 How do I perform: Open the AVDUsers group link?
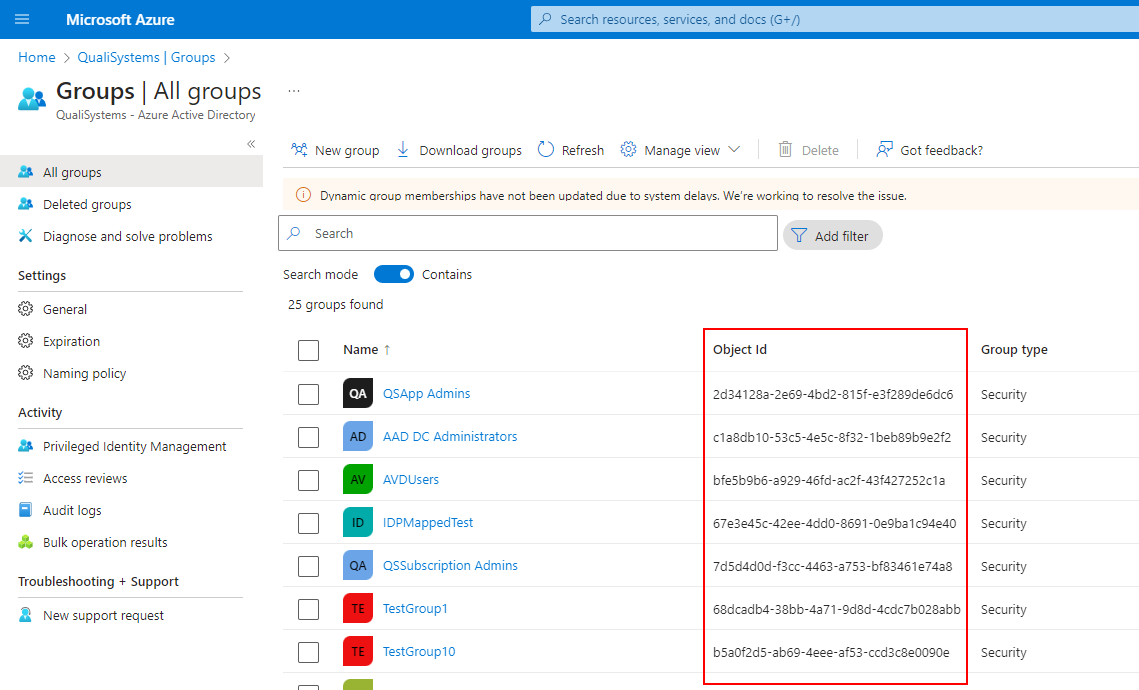tap(410, 479)
